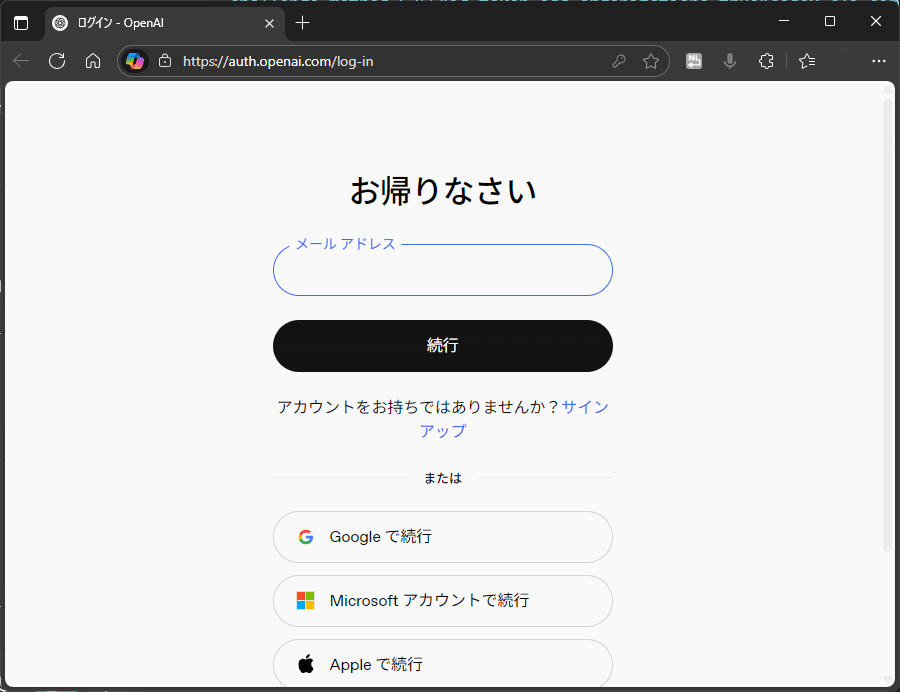Image resolution: width=900 pixels, height=692 pixels.
Task: Open the favorites hub icon
Action: (x=807, y=61)
